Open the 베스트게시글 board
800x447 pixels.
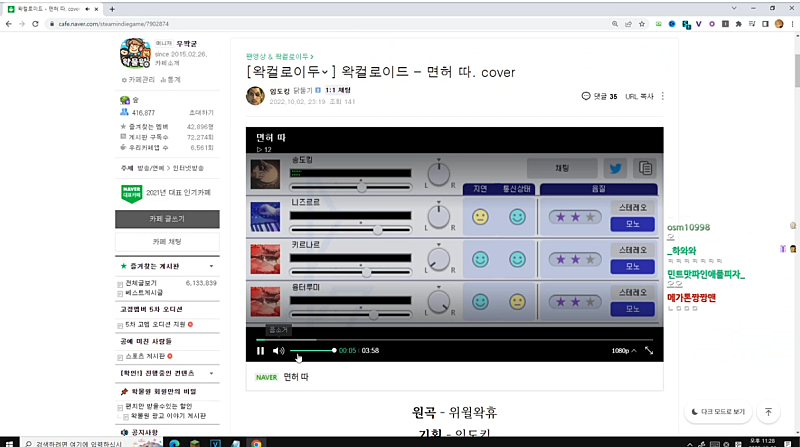coord(144,293)
